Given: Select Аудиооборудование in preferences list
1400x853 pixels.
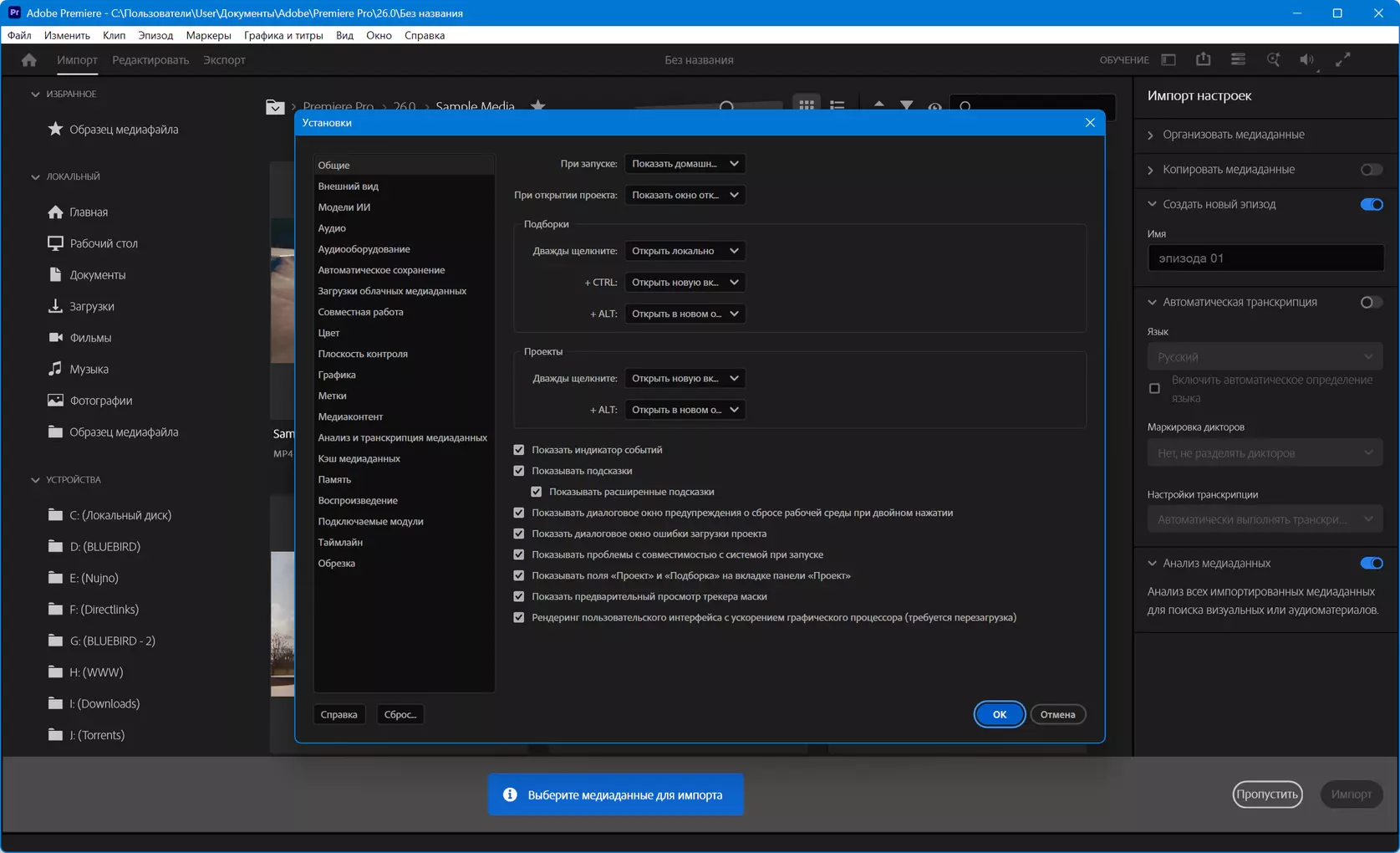Looking at the screenshot, I should click(404, 249).
